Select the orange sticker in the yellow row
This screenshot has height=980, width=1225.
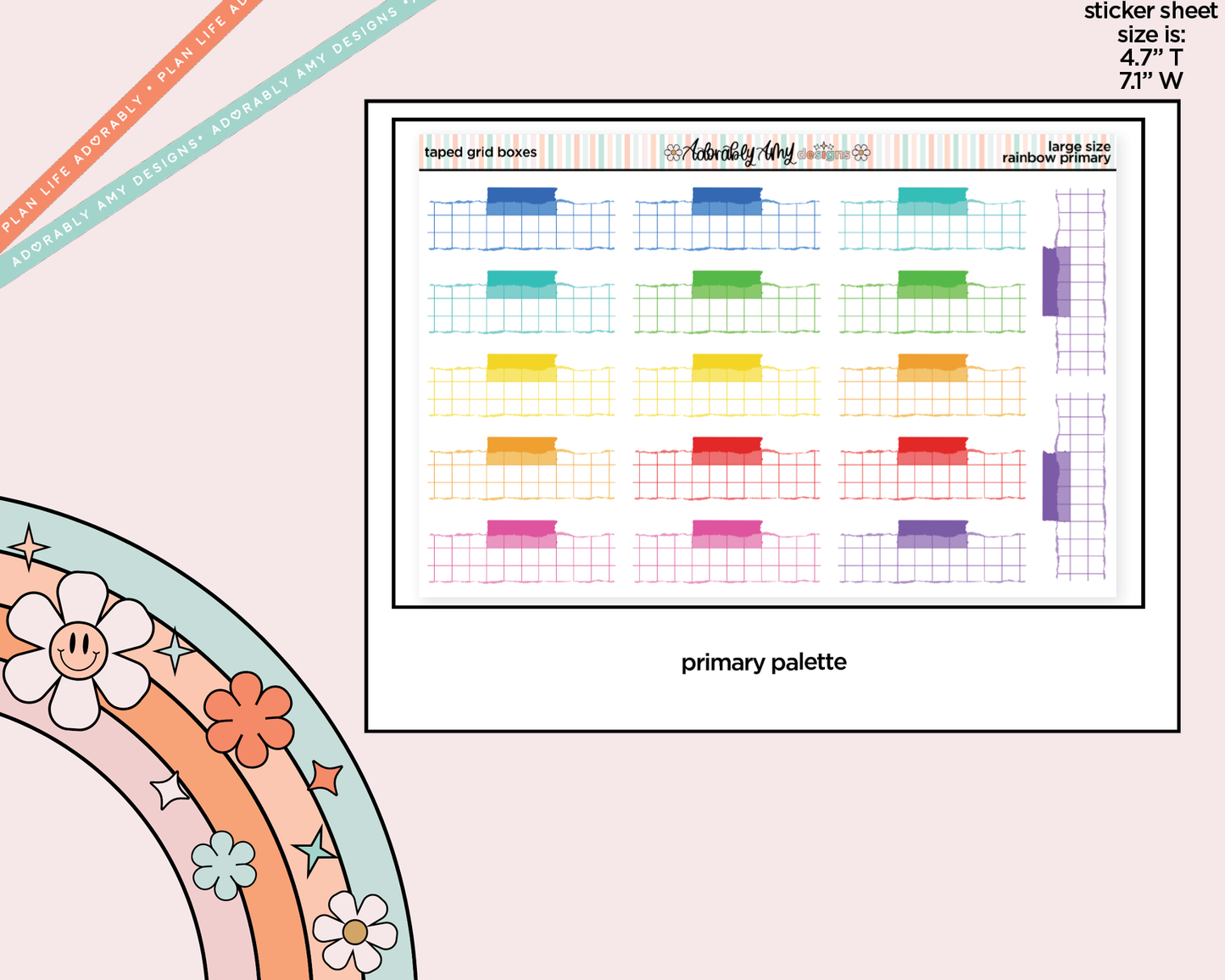tap(933, 385)
